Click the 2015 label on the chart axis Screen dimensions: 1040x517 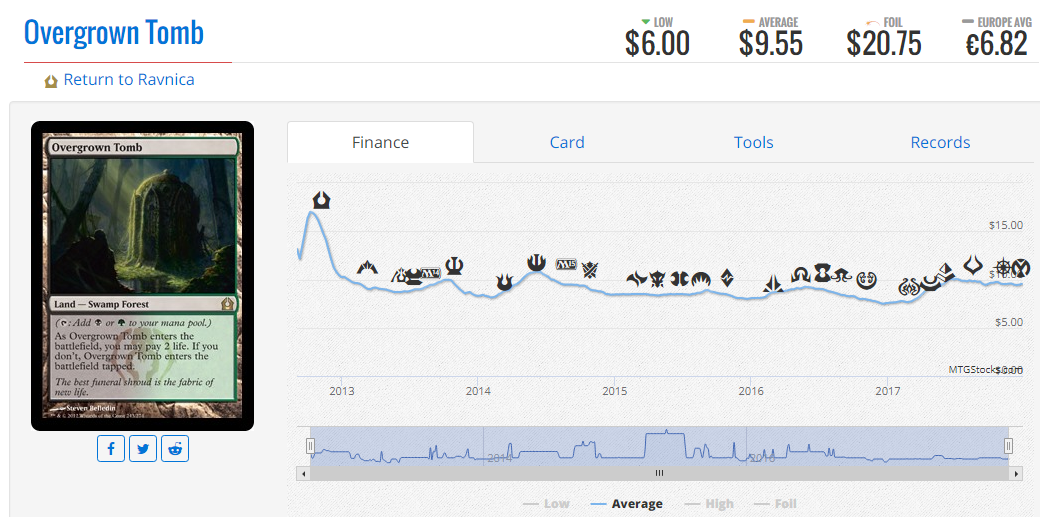(615, 390)
